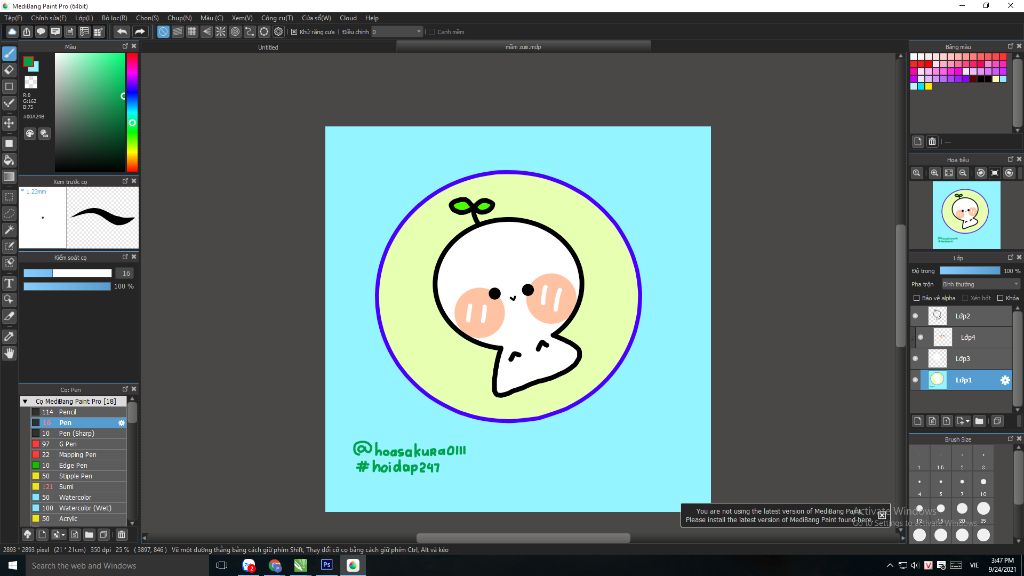Open the 'Bộ lọc(R)' menu
Image resolution: width=1024 pixels, height=576 pixels.
pos(114,18)
